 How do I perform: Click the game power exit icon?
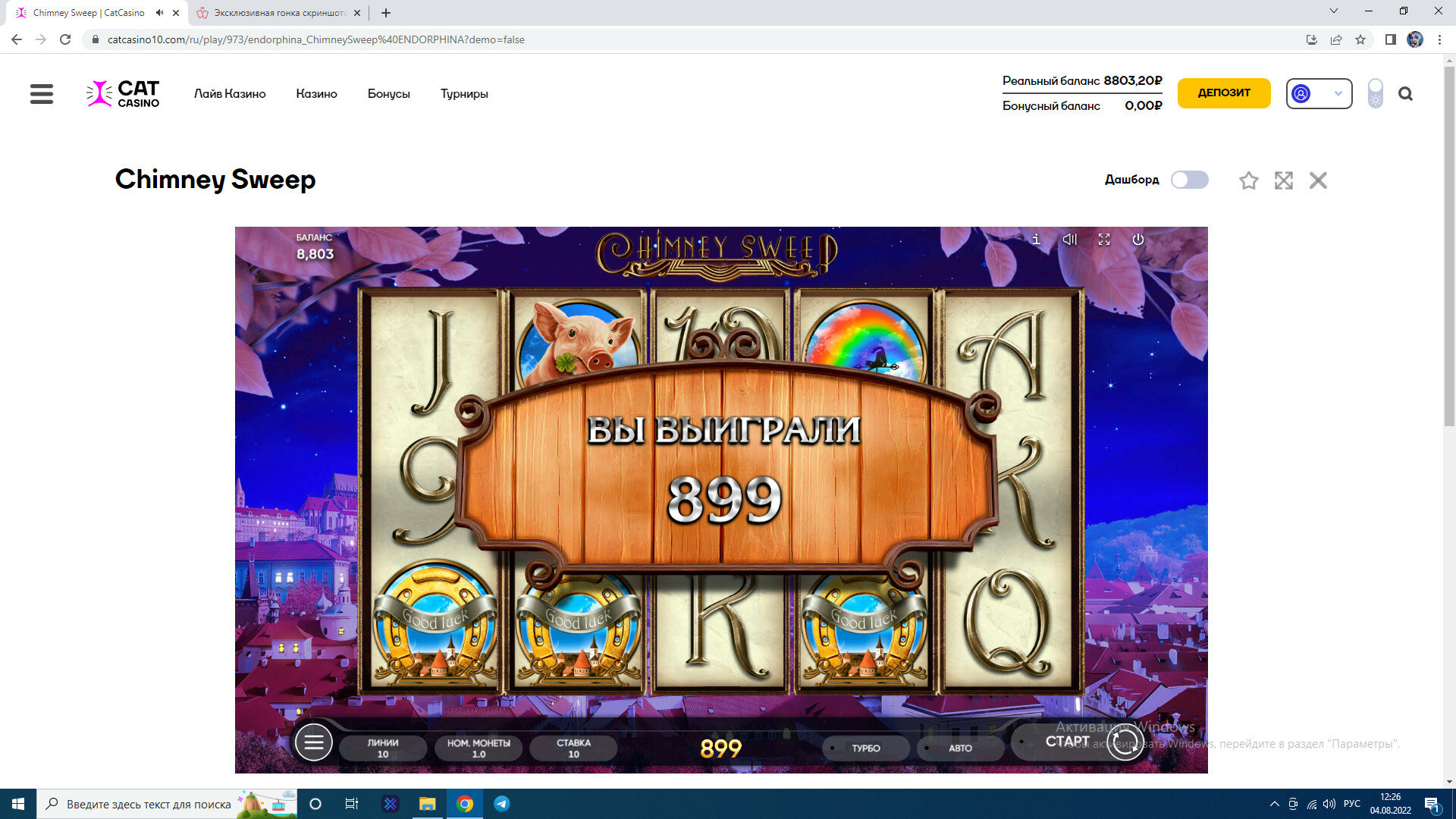coord(1137,240)
